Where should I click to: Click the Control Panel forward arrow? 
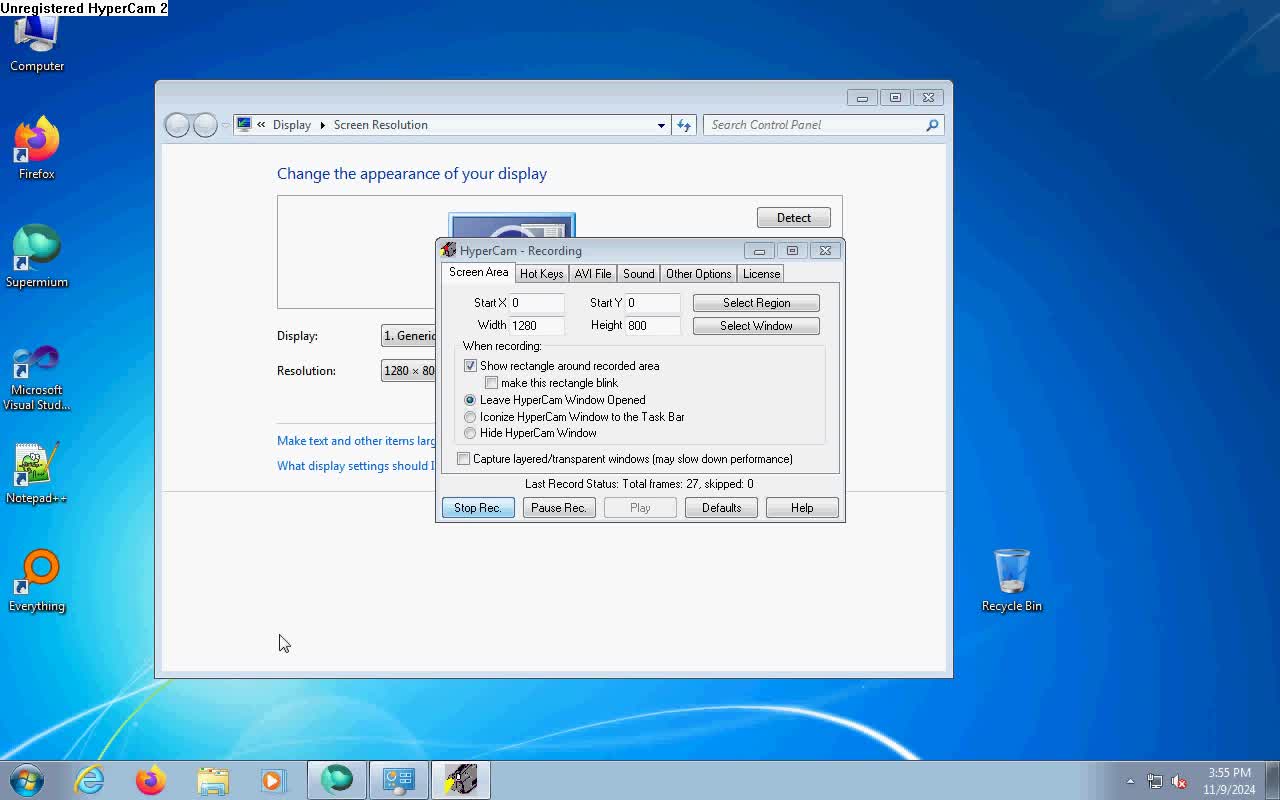point(205,125)
